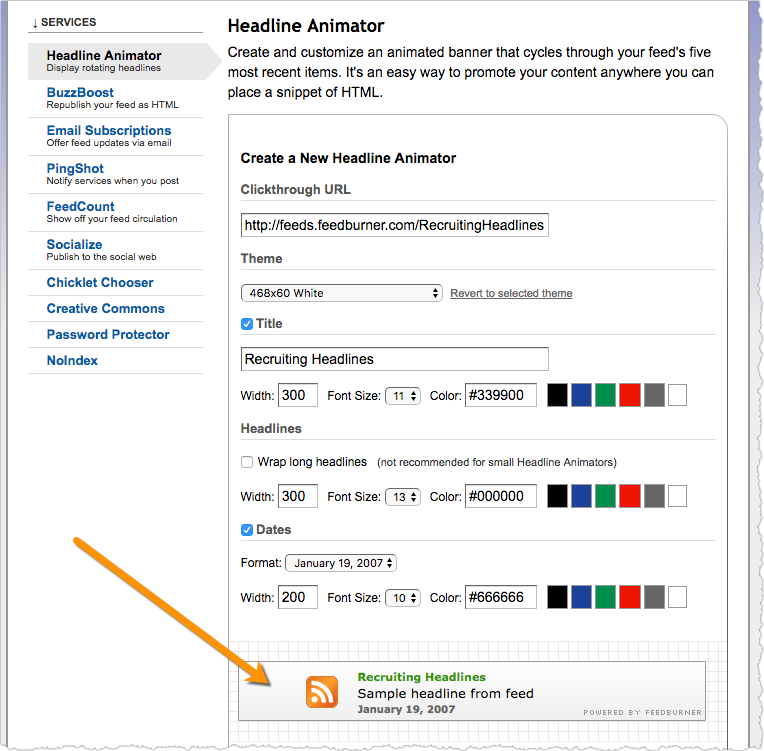Open the PingShot service

(x=75, y=168)
